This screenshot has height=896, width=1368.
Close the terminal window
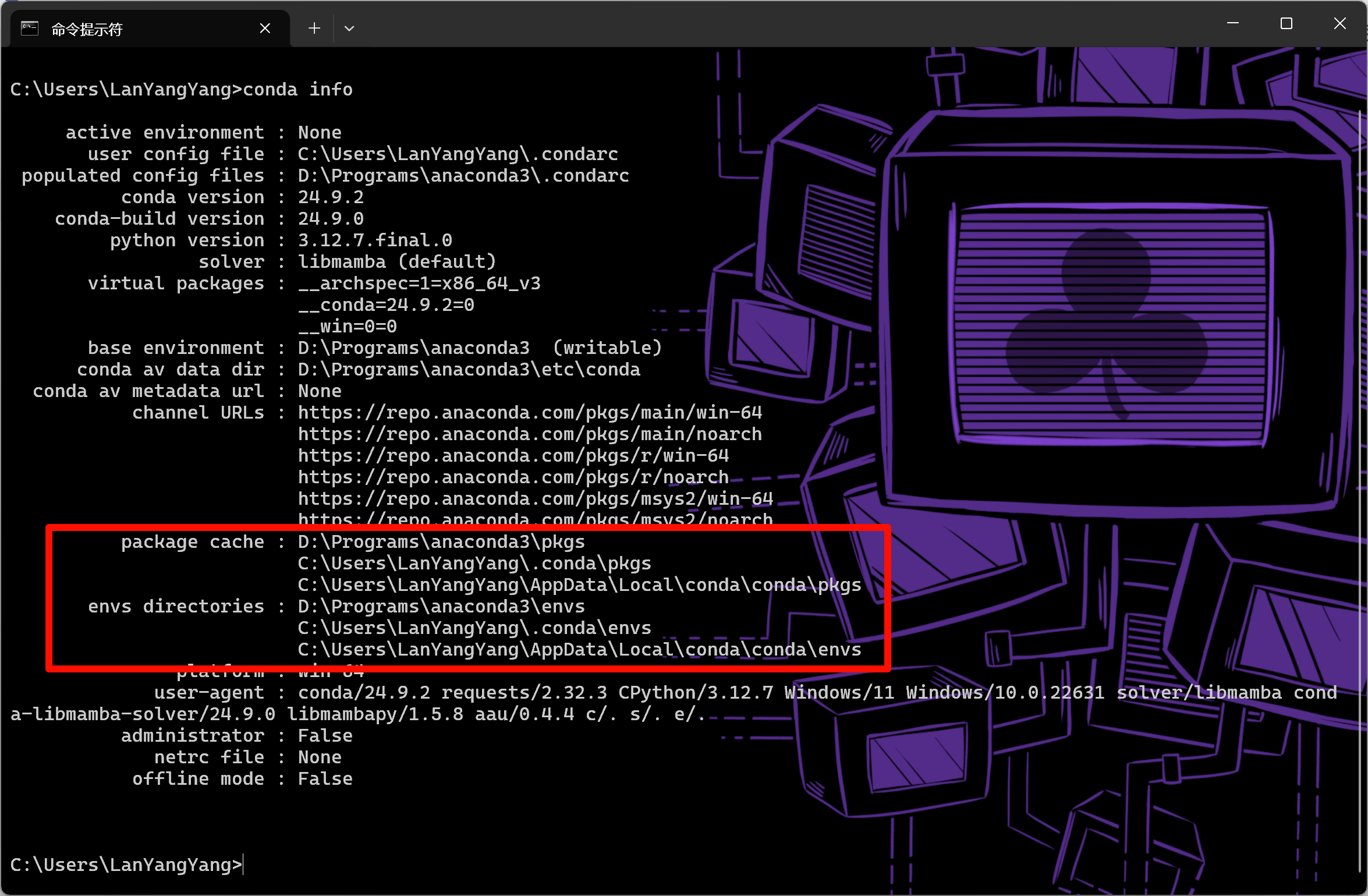[x=1339, y=23]
